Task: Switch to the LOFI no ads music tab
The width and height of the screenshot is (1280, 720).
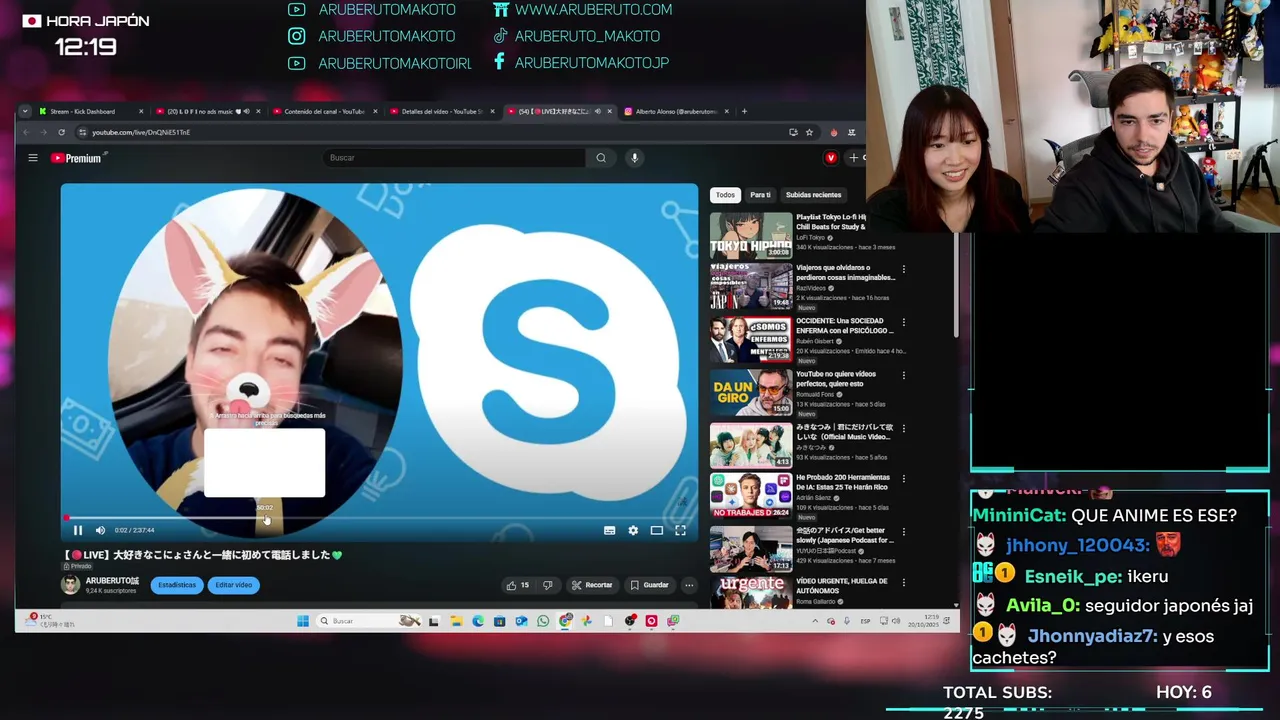Action: pyautogui.click(x=206, y=111)
